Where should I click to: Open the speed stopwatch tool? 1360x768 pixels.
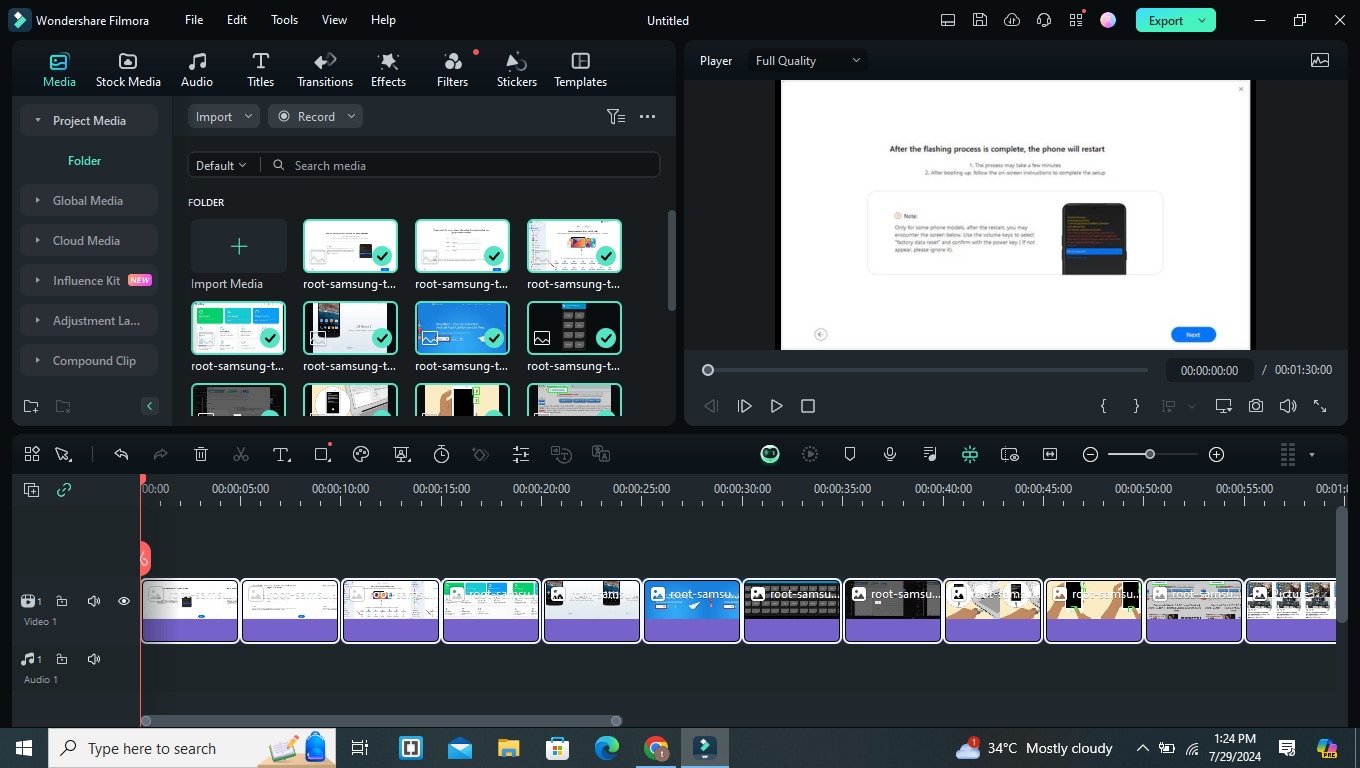coord(441,454)
